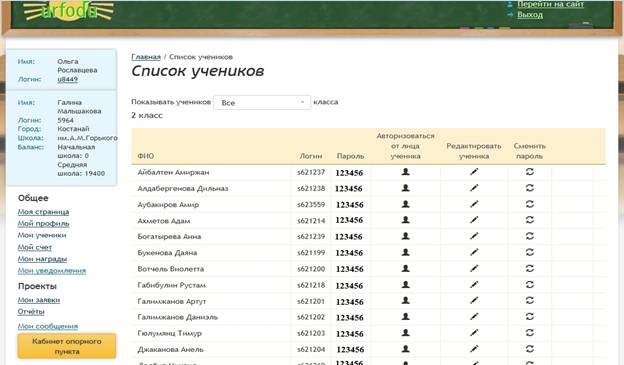Authorize as Джаканова Анель
Screen dimensions: 624x365
[x=405, y=349]
